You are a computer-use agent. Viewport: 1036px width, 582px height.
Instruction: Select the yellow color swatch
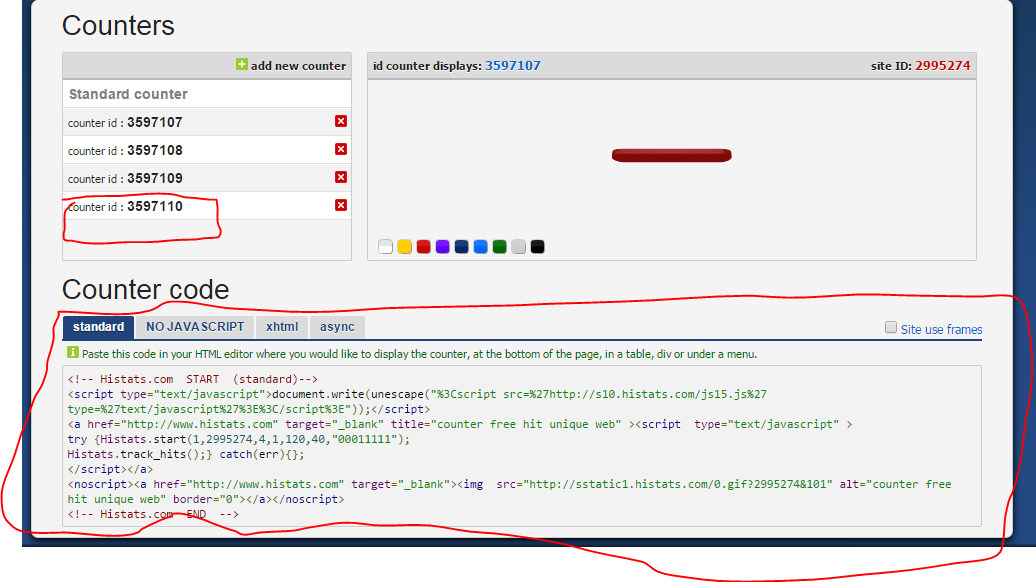(404, 247)
